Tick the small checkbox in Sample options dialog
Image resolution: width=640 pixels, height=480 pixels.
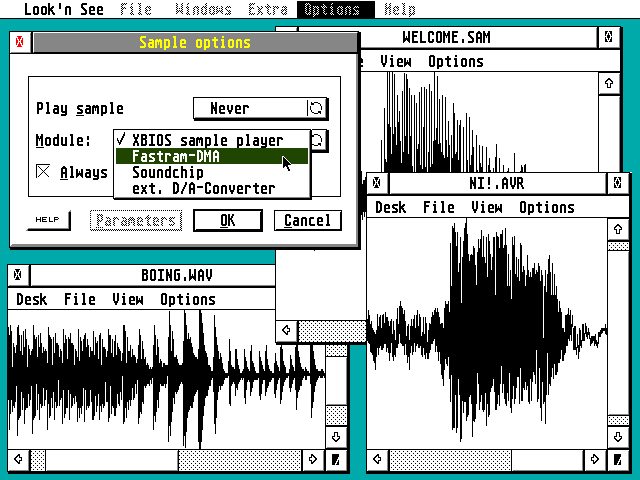click(43, 172)
